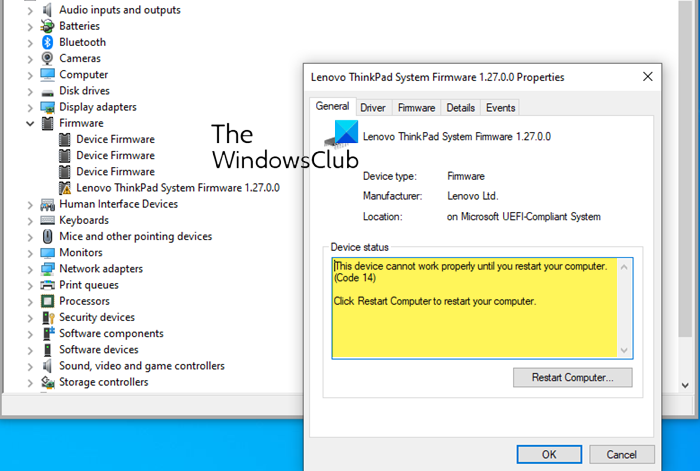The height and width of the screenshot is (471, 700).
Task: Expand the Processors node
Action: click(29, 302)
